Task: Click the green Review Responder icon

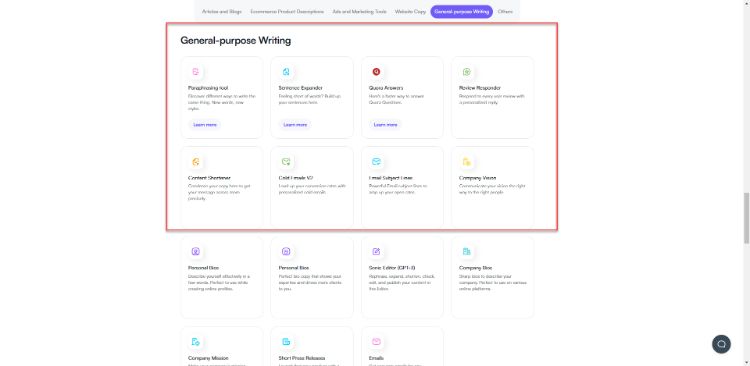Action: [x=466, y=72]
